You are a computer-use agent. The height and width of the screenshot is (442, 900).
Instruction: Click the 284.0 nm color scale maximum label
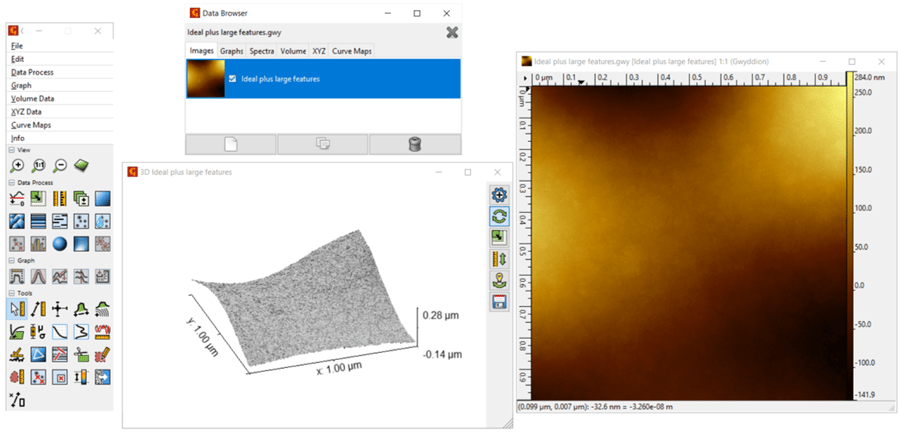click(x=872, y=76)
